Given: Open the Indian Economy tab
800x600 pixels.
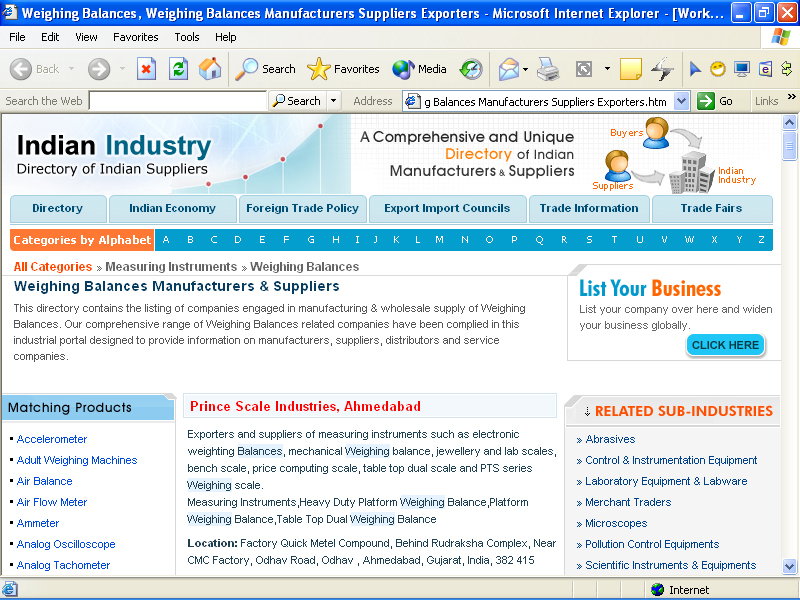Looking at the screenshot, I should (172, 208).
